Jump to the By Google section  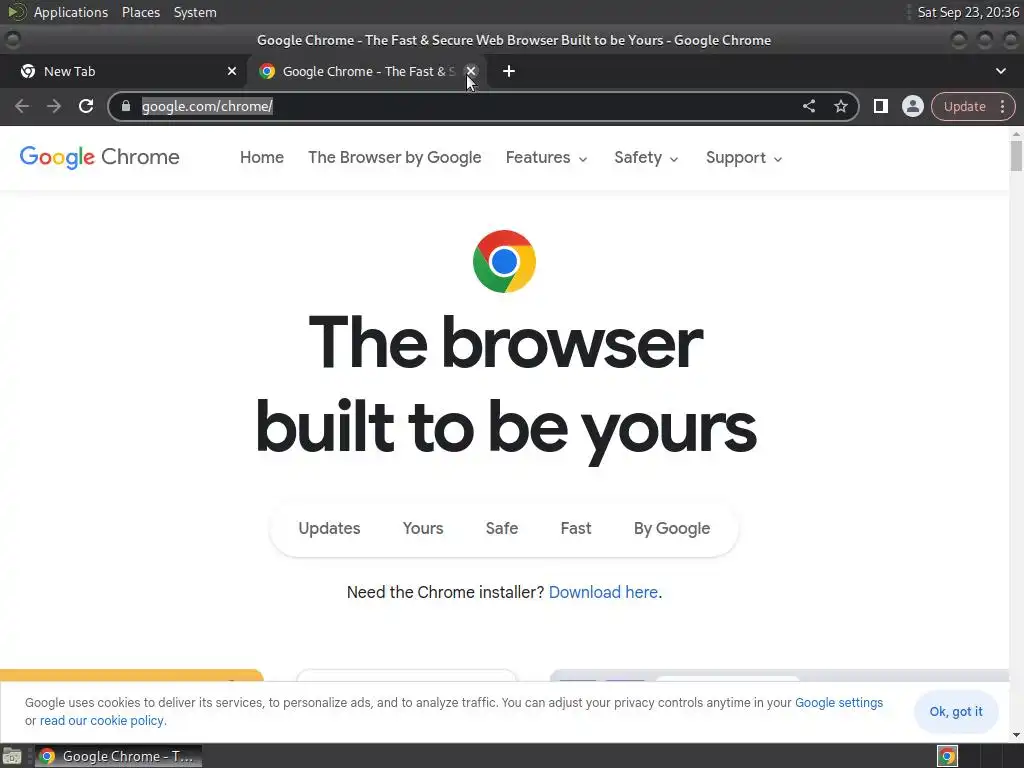671,528
